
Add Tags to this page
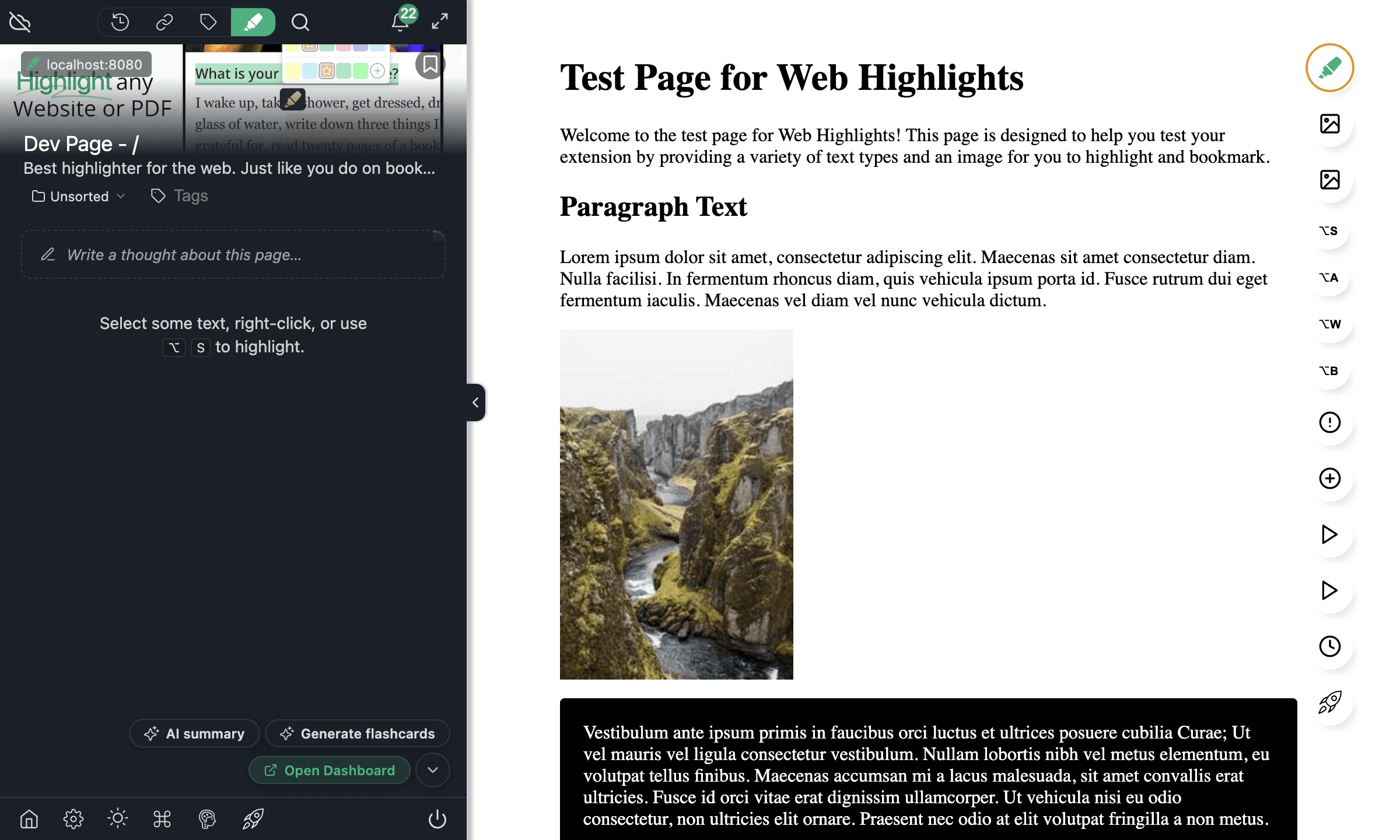(x=180, y=196)
